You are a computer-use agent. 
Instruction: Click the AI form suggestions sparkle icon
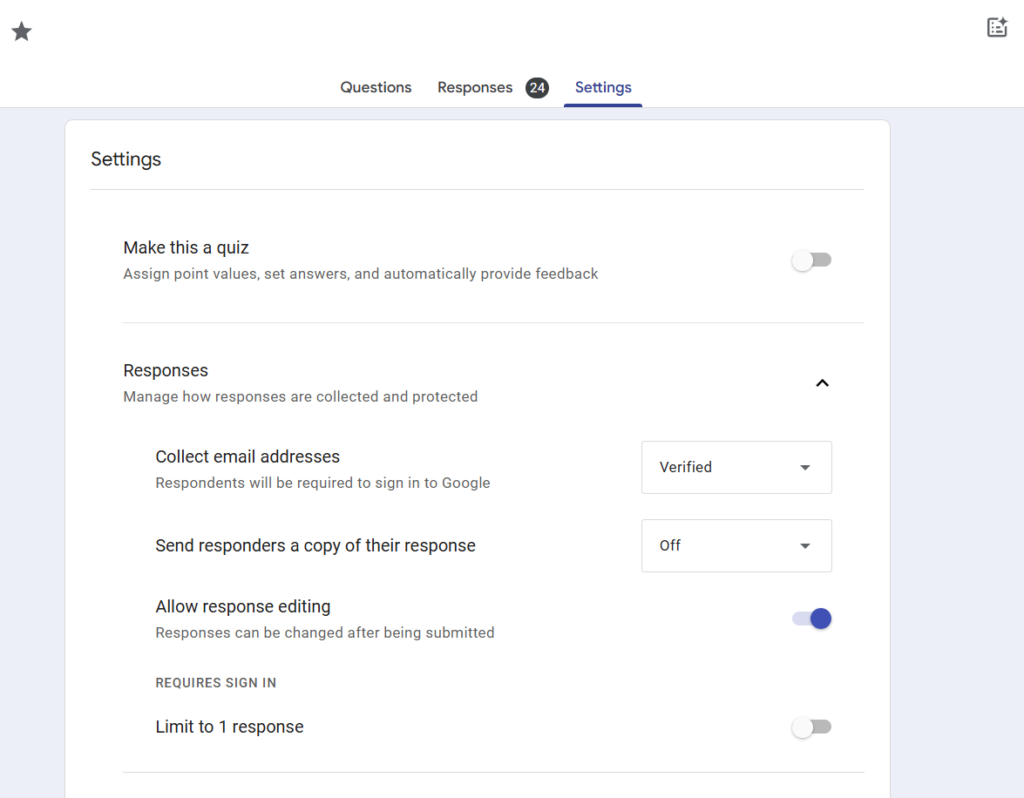(997, 28)
